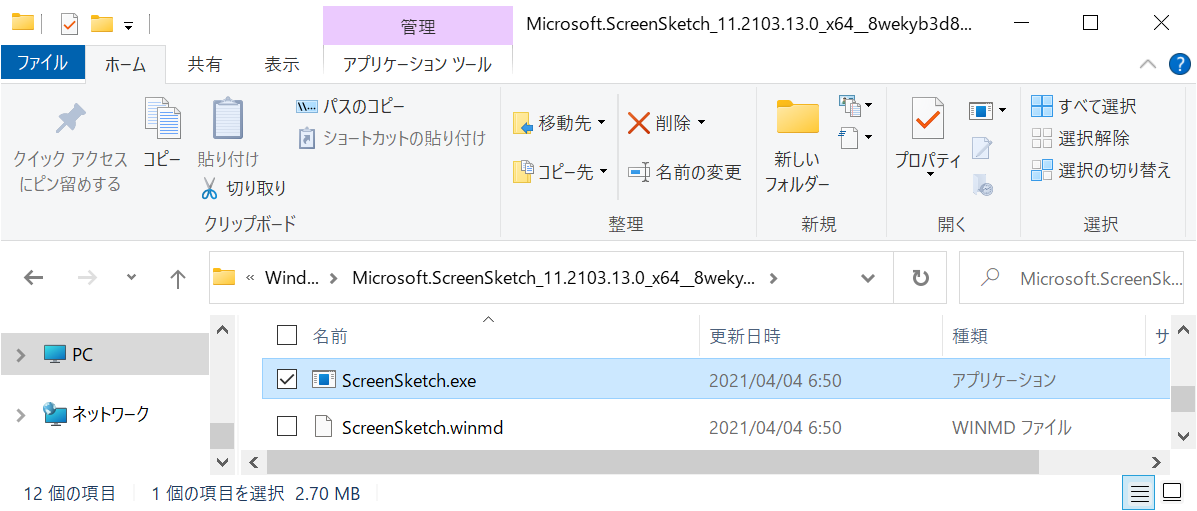Open the 削除 dropdown arrow
Viewport: 1197px width, 511px height.
(701, 123)
